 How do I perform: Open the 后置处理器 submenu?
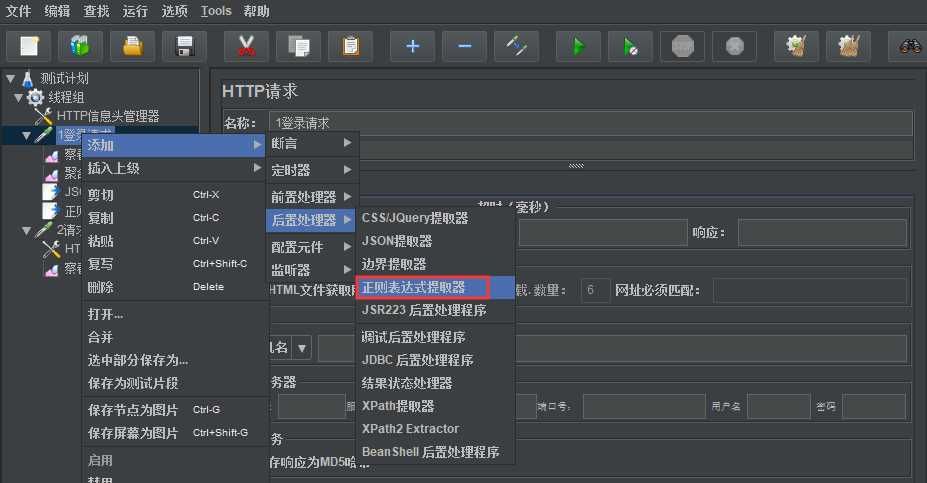click(x=312, y=220)
